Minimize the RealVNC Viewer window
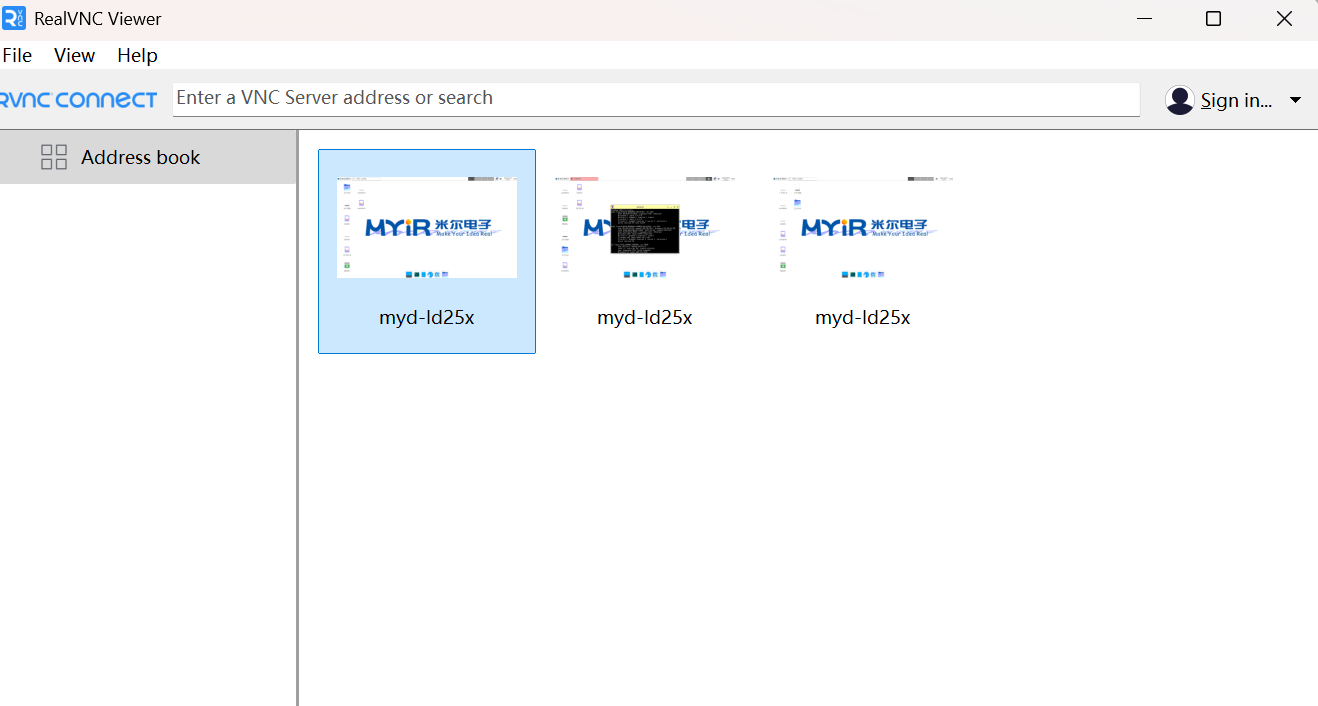 (1144, 19)
